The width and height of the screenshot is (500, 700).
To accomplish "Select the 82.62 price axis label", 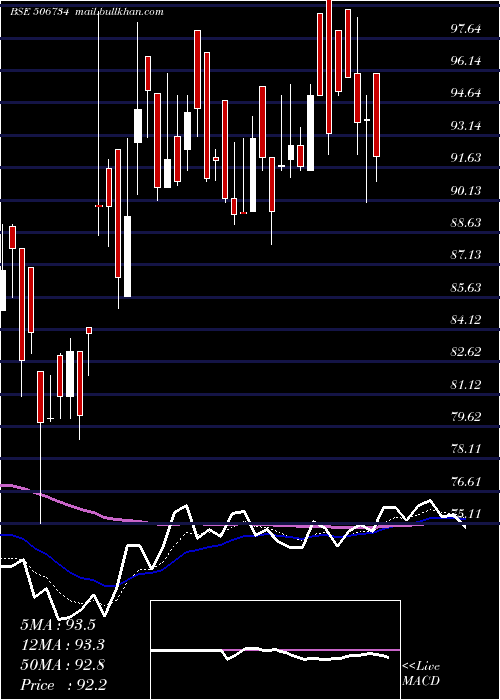I will tap(466, 351).
